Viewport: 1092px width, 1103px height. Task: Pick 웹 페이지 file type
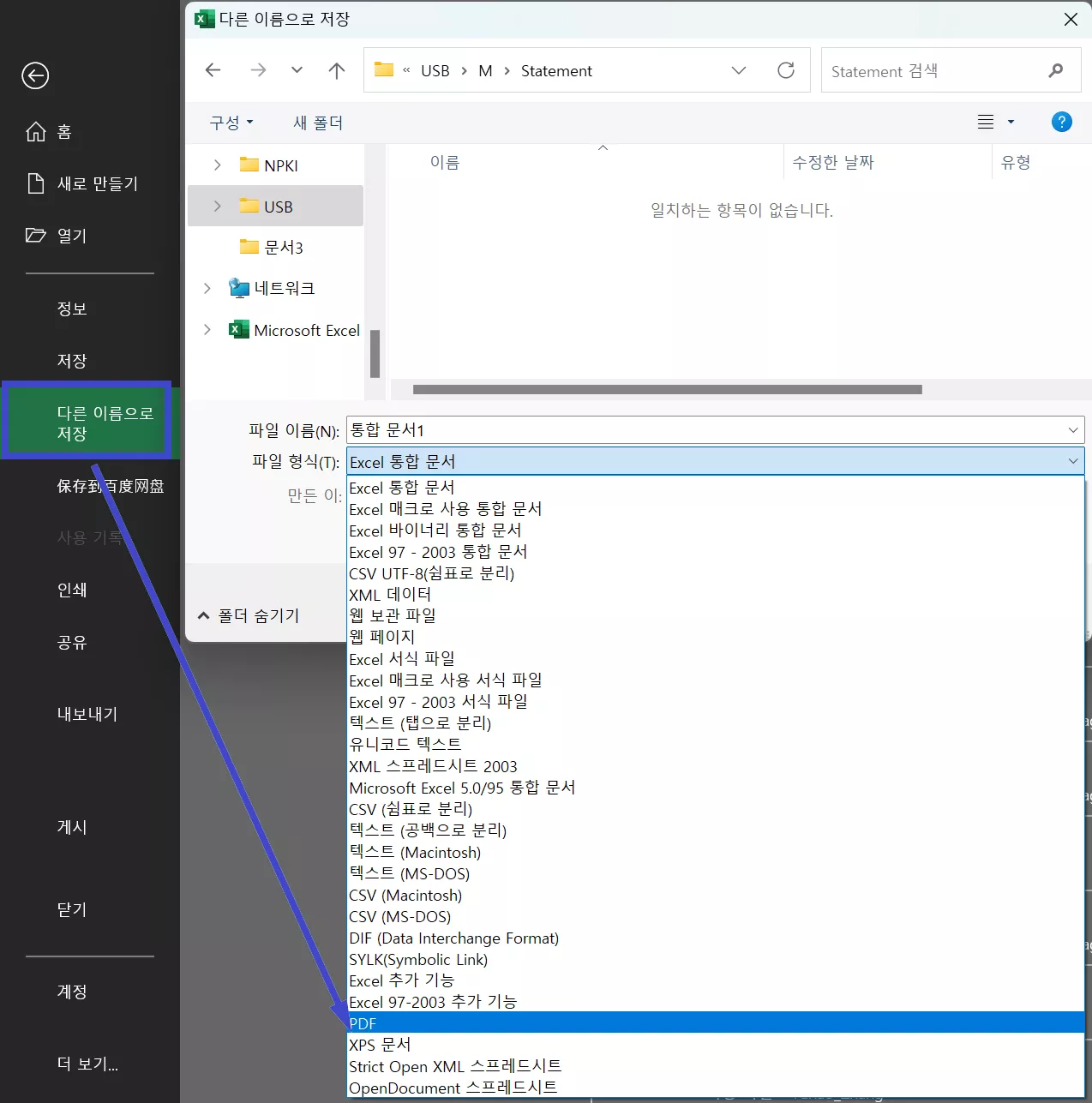pos(716,637)
